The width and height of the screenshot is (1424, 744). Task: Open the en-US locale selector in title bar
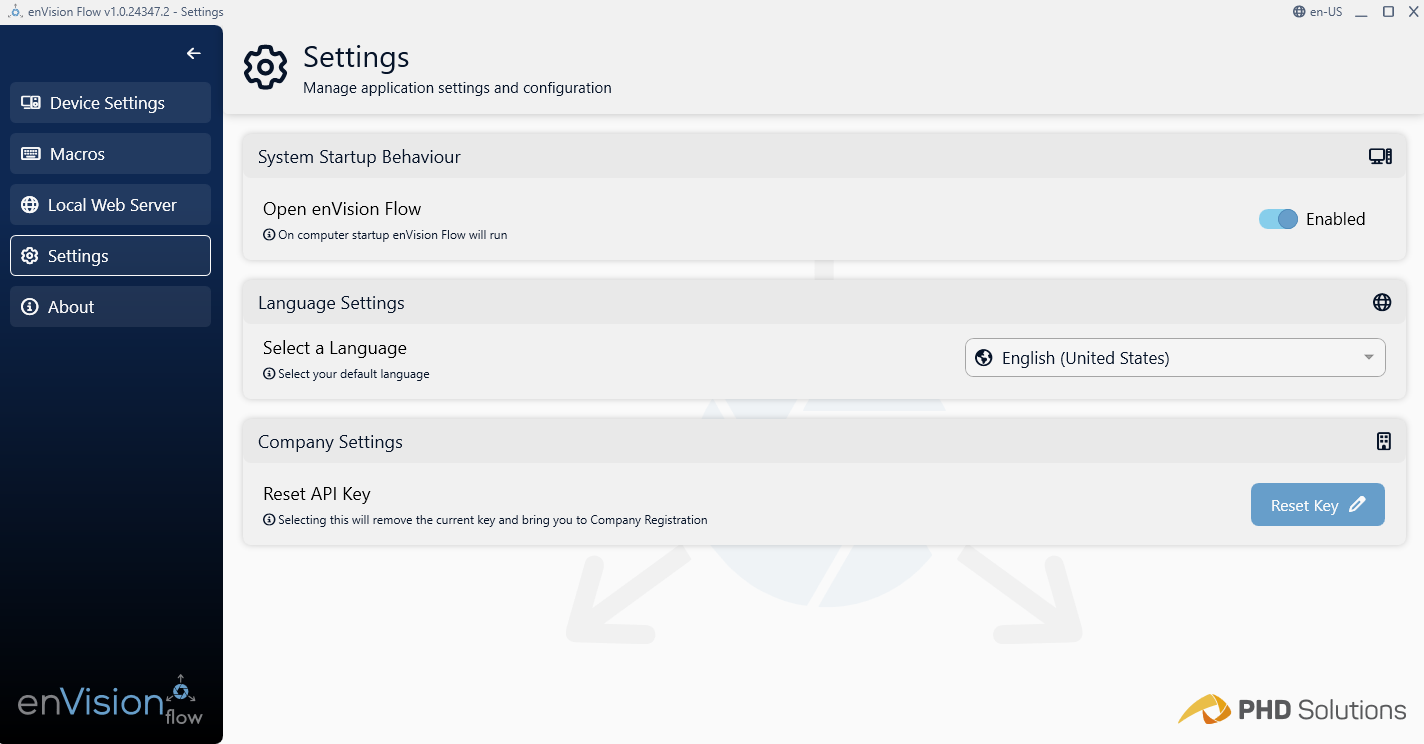pos(1317,12)
